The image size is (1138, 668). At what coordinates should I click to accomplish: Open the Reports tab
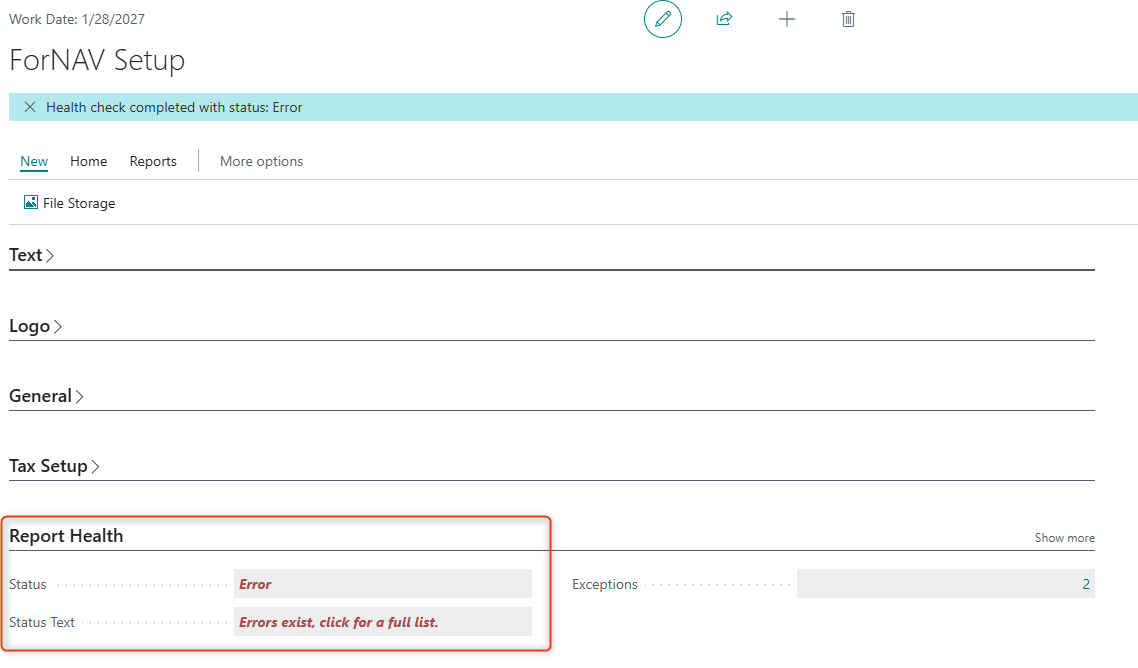153,161
